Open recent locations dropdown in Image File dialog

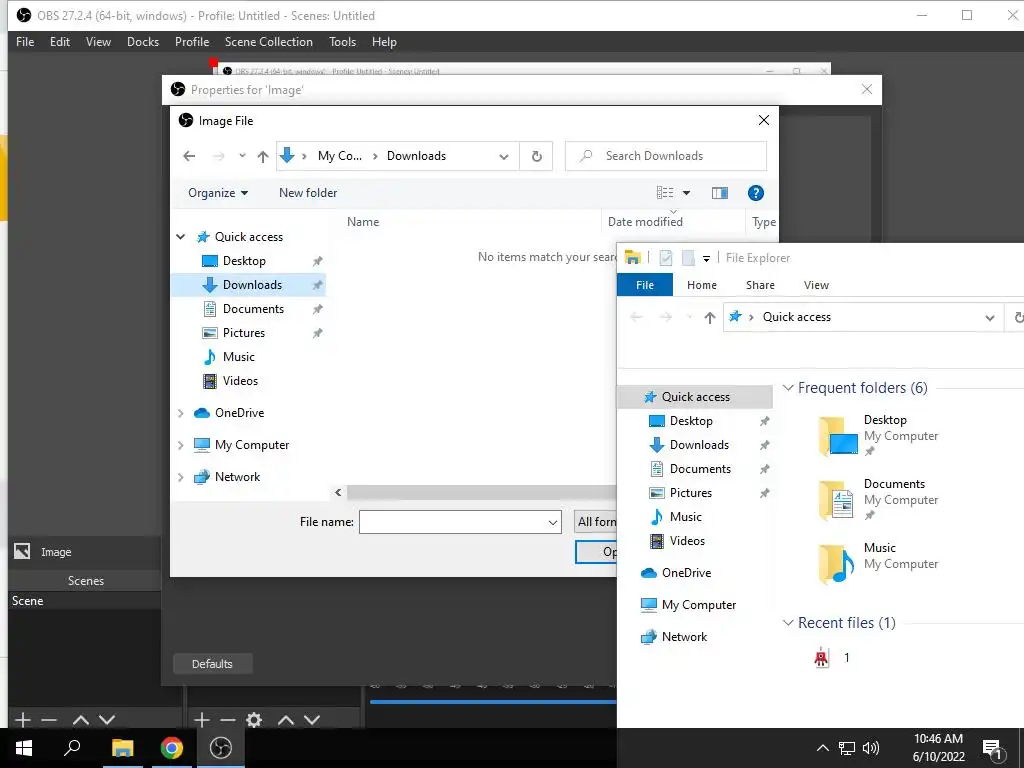point(242,155)
